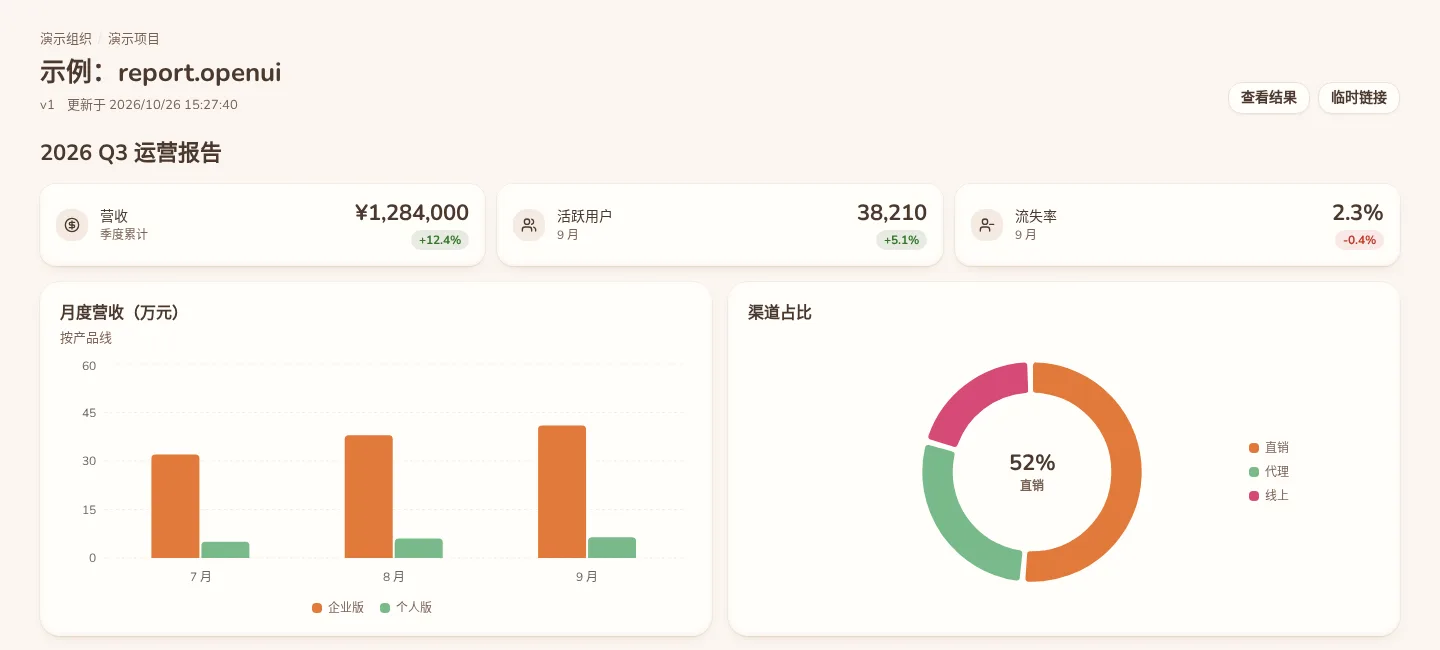Click the orange 企业版 bar for 9月

(x=562, y=492)
